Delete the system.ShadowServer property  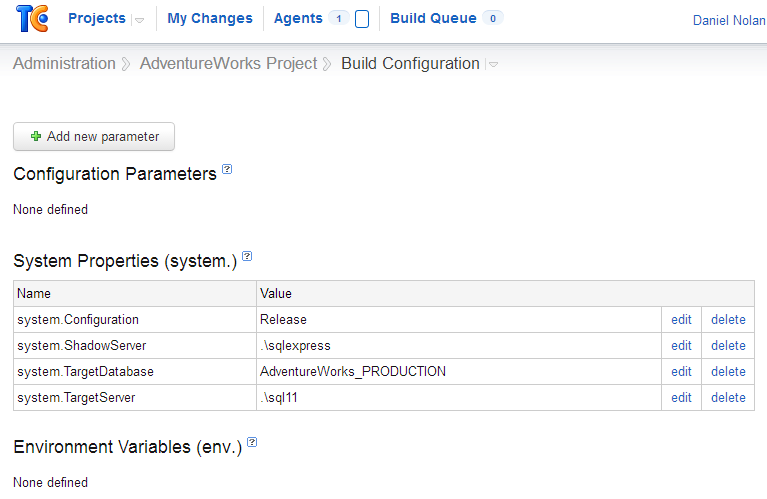click(728, 346)
